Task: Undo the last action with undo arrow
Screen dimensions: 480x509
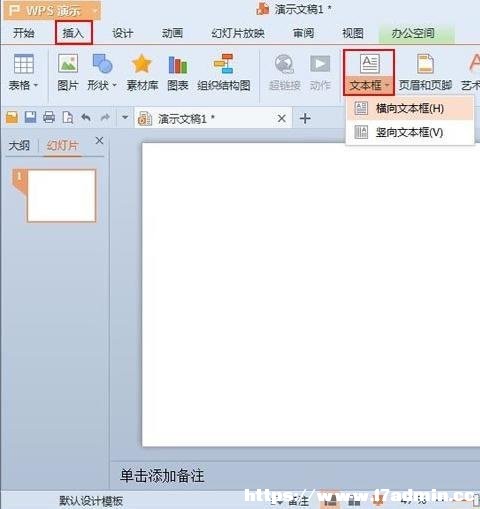Action: [86, 117]
